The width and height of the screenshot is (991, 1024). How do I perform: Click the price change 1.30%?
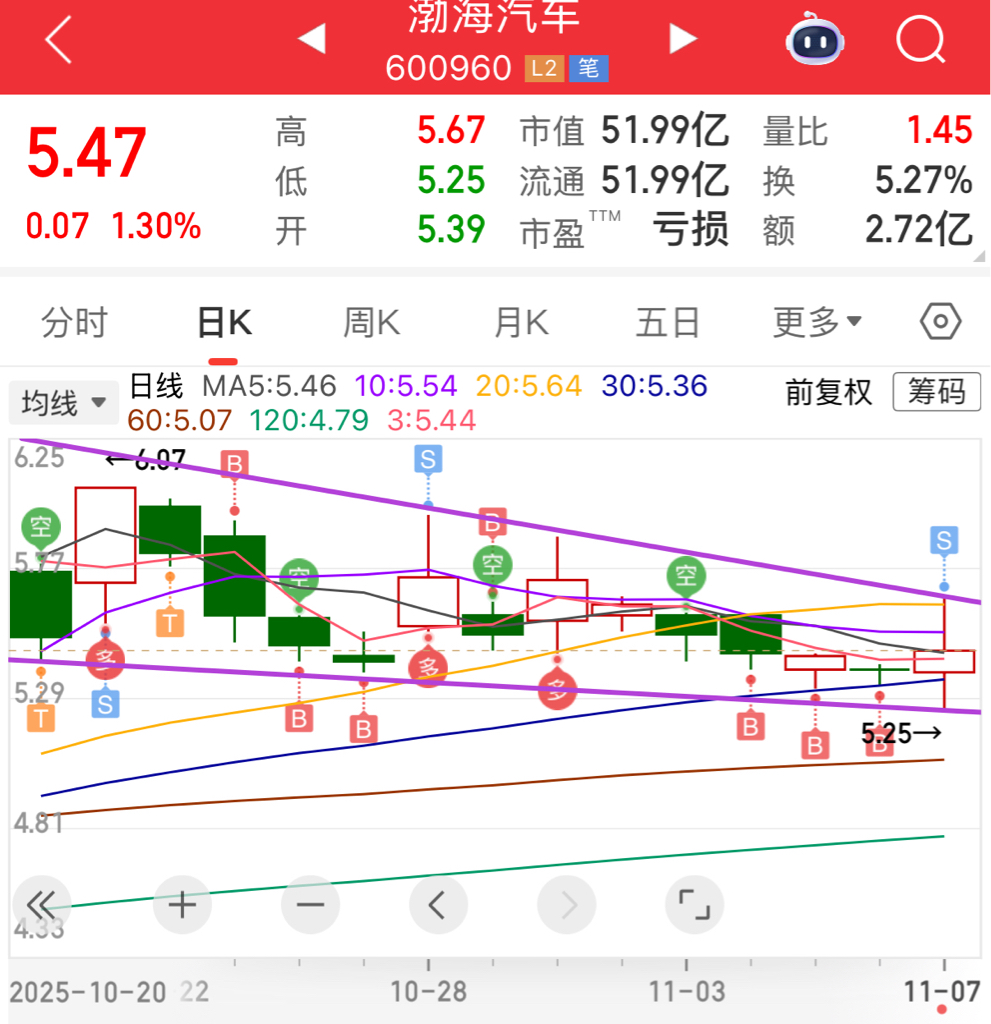(156, 226)
